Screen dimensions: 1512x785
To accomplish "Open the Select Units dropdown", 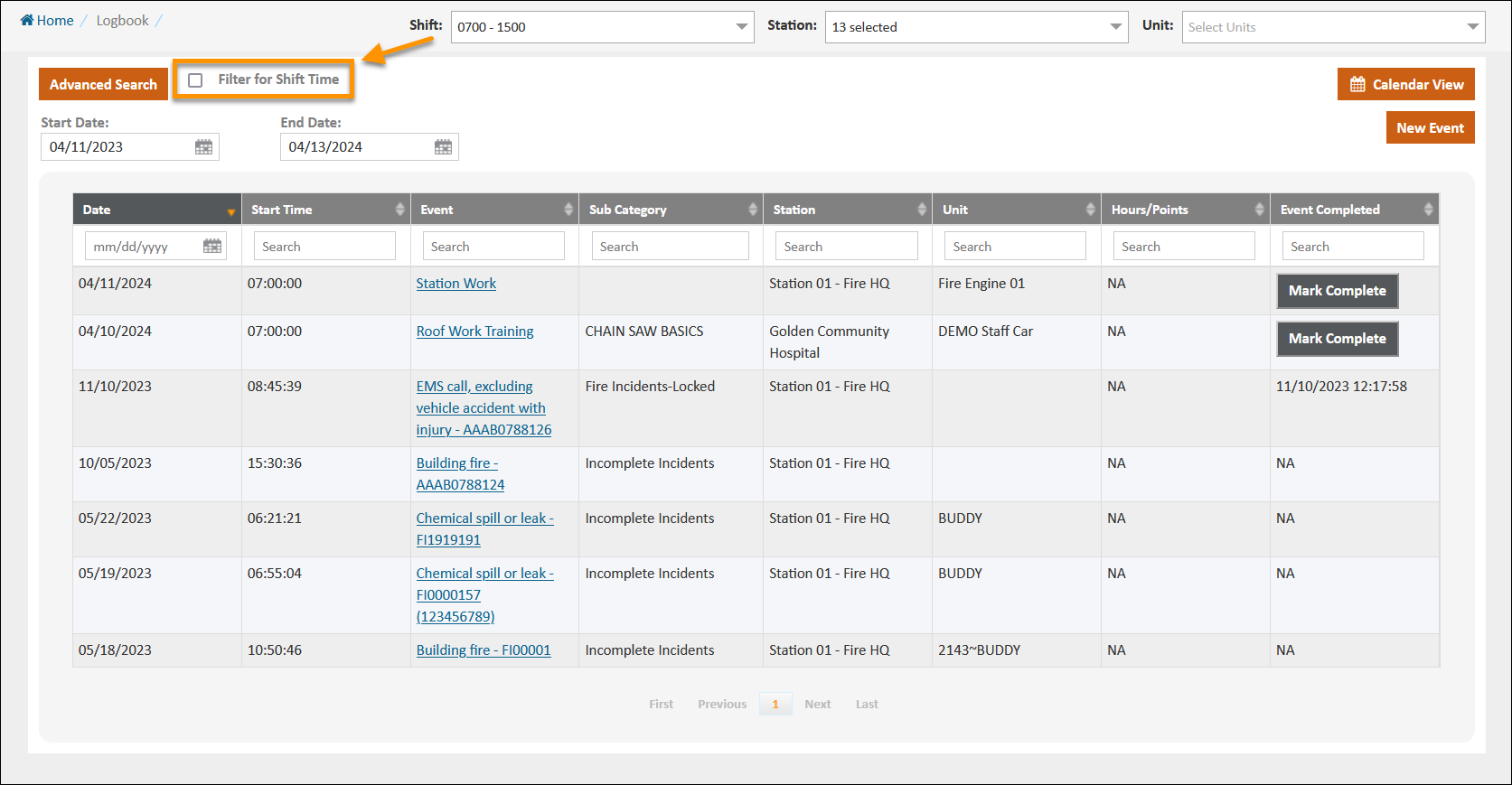I will 1333,27.
